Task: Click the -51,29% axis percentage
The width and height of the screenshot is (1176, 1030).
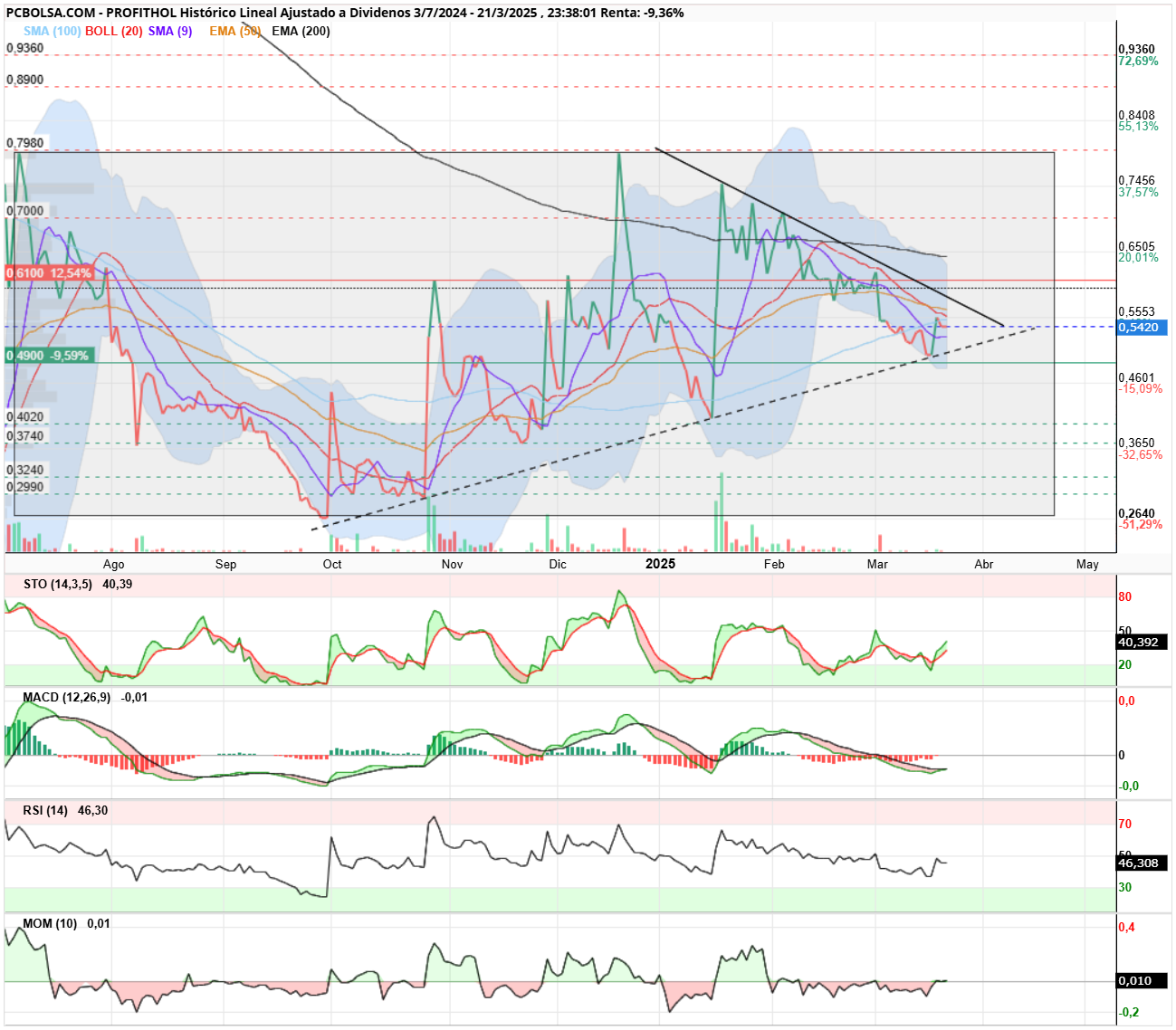Action: click(x=1141, y=525)
